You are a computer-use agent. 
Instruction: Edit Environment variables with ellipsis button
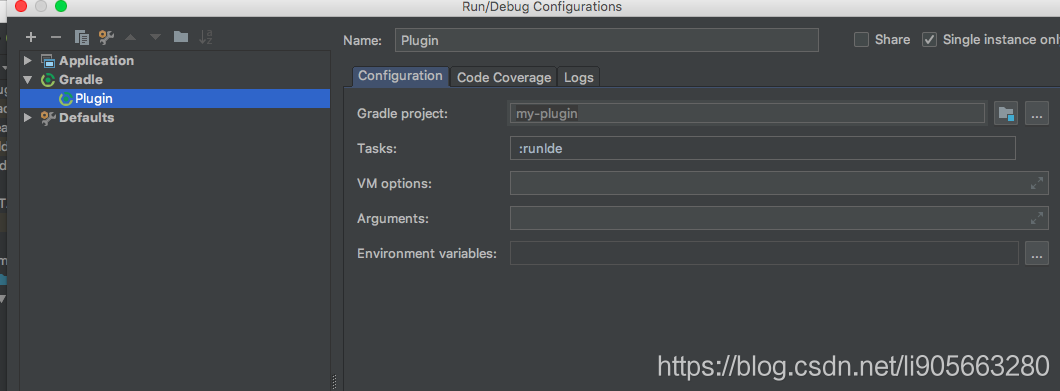tap(1037, 253)
